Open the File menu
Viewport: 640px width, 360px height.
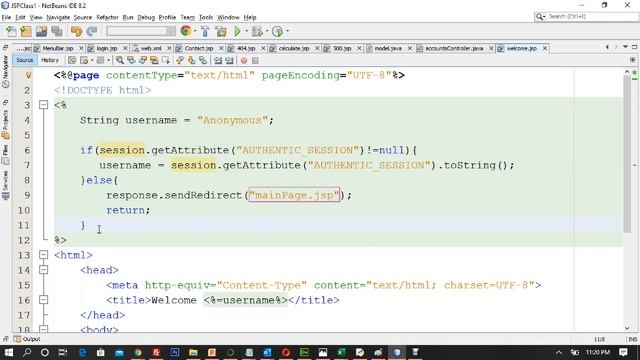click(6, 17)
